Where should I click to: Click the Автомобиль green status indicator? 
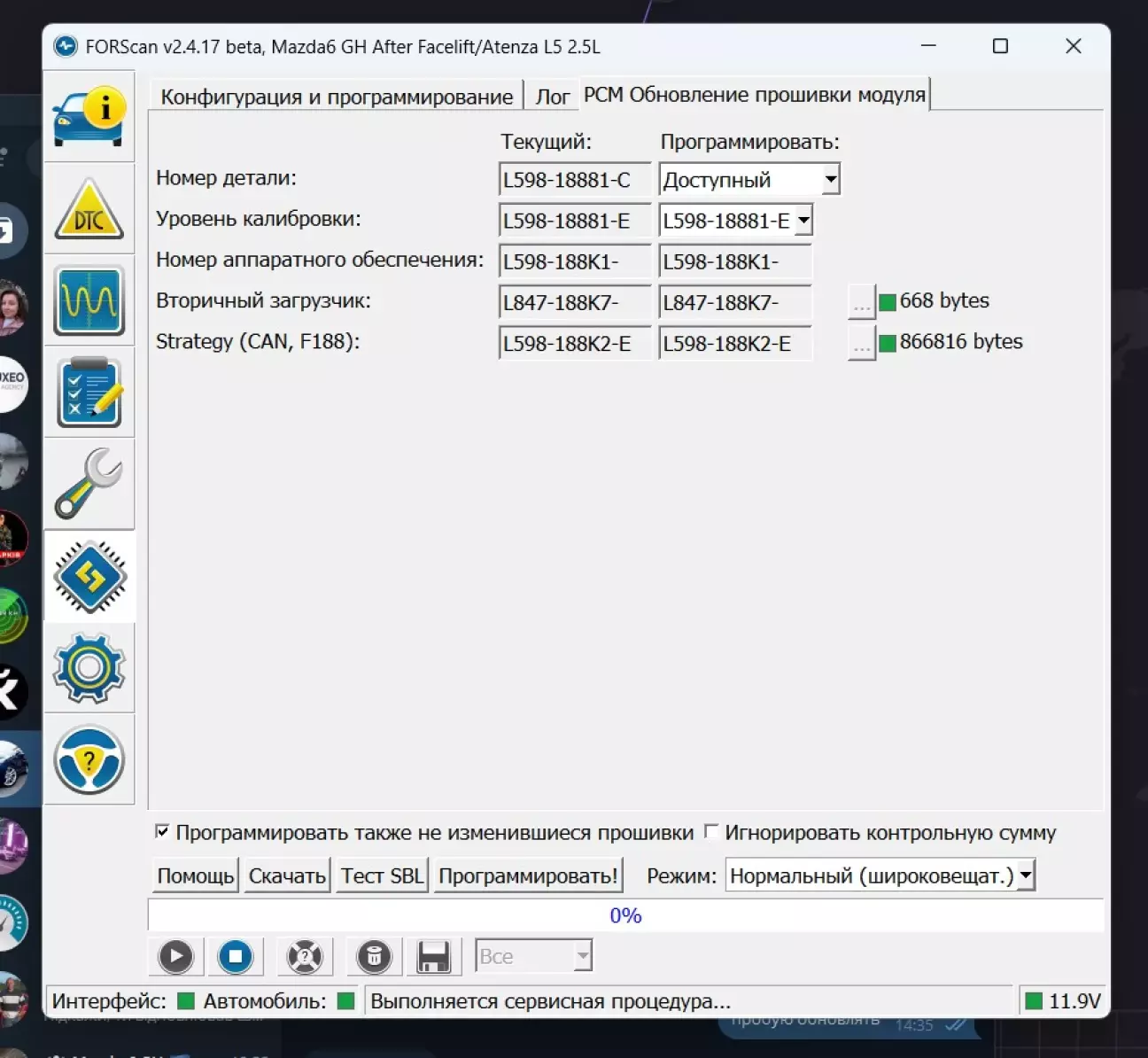click(346, 1001)
